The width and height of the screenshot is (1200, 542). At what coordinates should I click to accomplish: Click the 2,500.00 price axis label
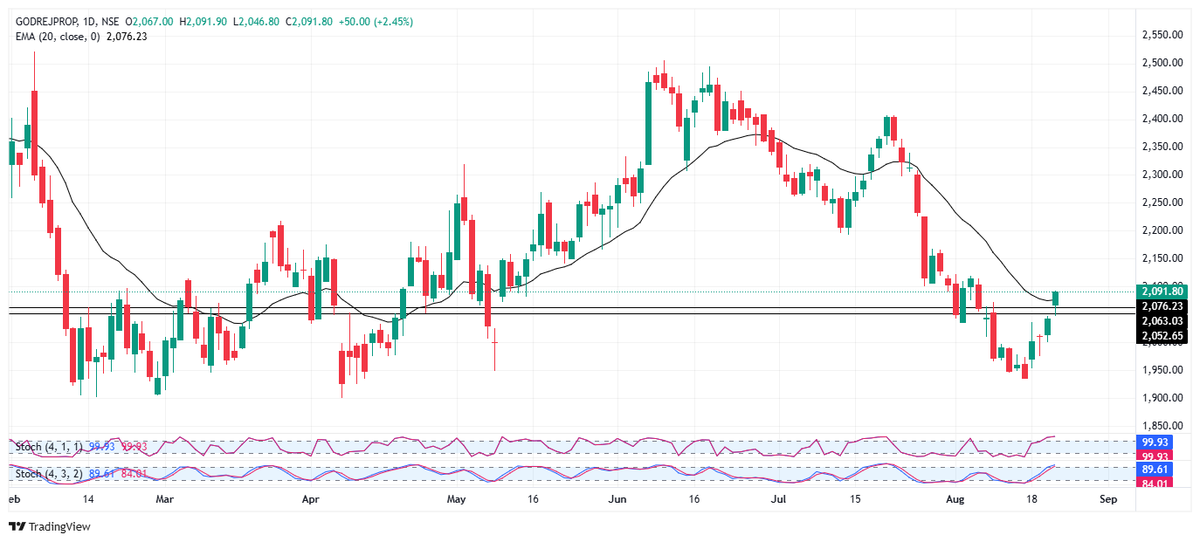tap(1162, 63)
